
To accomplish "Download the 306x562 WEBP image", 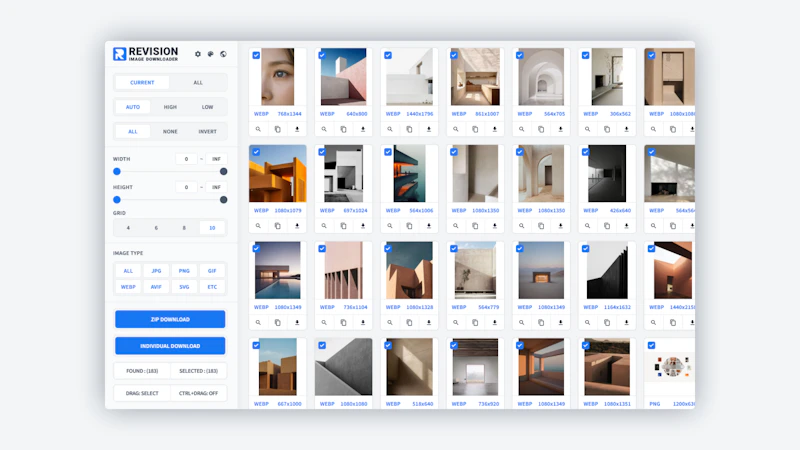I will pos(626,129).
